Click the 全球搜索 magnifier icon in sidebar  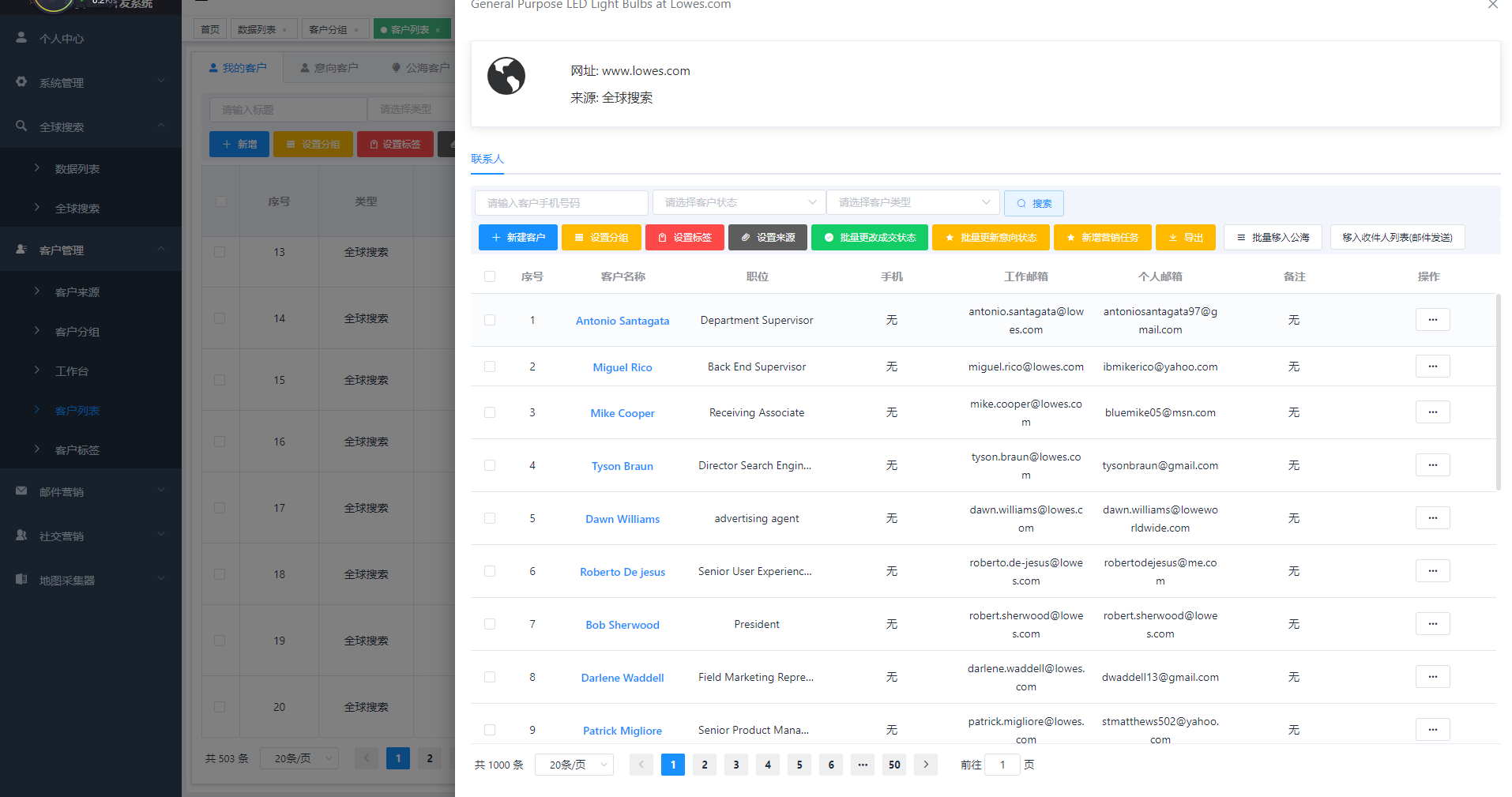21,126
